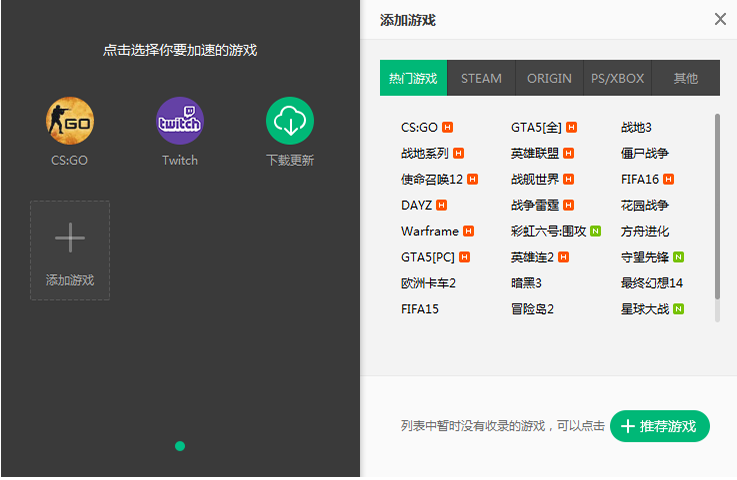This screenshot has height=480, width=737.
Task: Choose 僵尸战争 from the list
Action: point(644,153)
